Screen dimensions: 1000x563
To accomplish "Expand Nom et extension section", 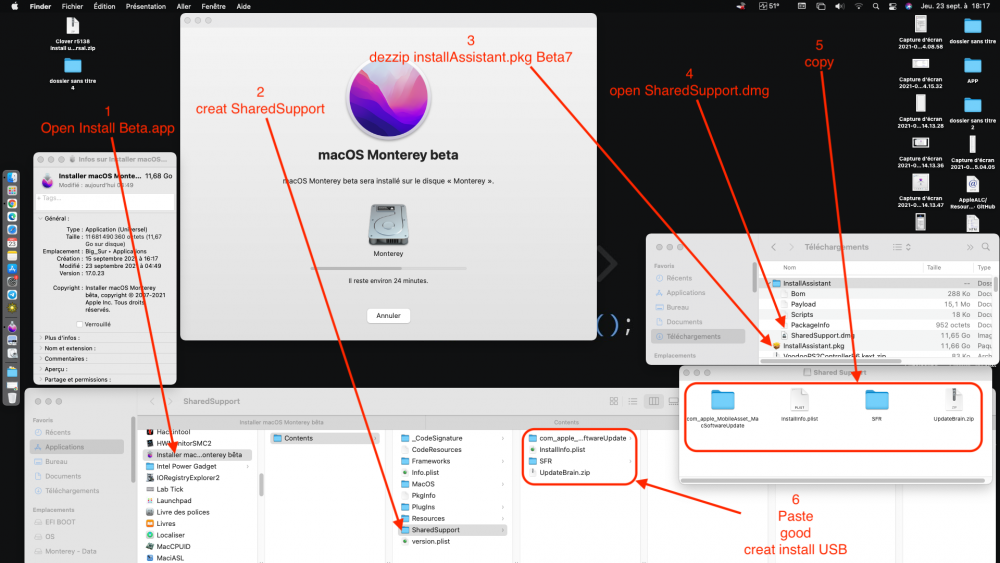I will [x=41, y=348].
